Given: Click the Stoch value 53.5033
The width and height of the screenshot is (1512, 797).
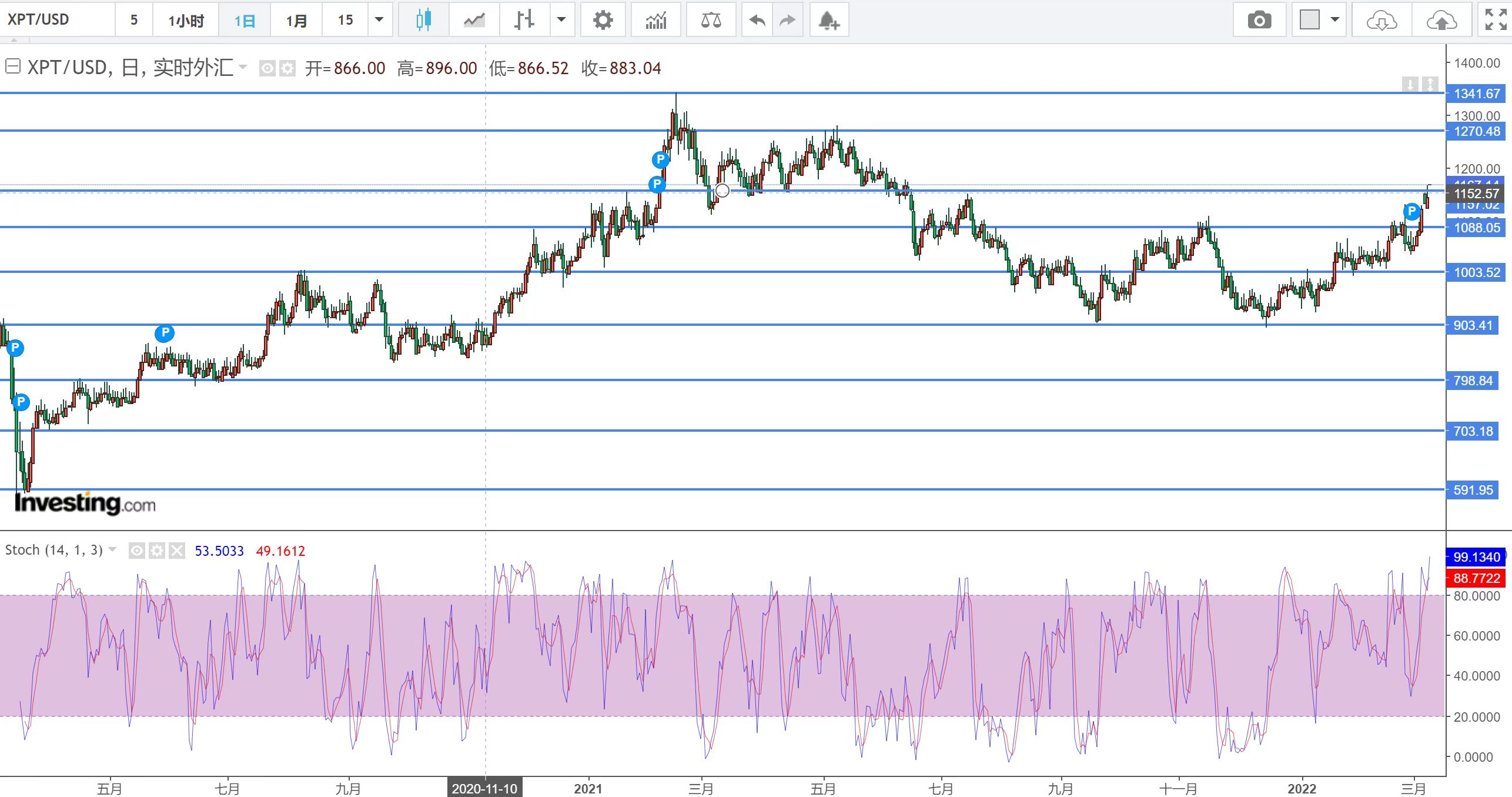Looking at the screenshot, I should [219, 551].
